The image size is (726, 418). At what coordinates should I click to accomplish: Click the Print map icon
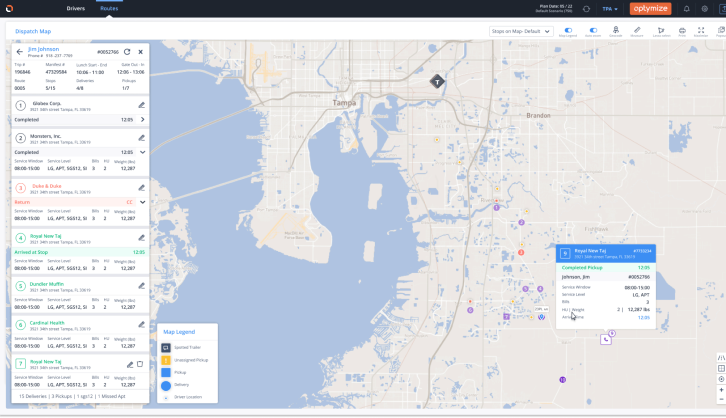pyautogui.click(x=682, y=30)
